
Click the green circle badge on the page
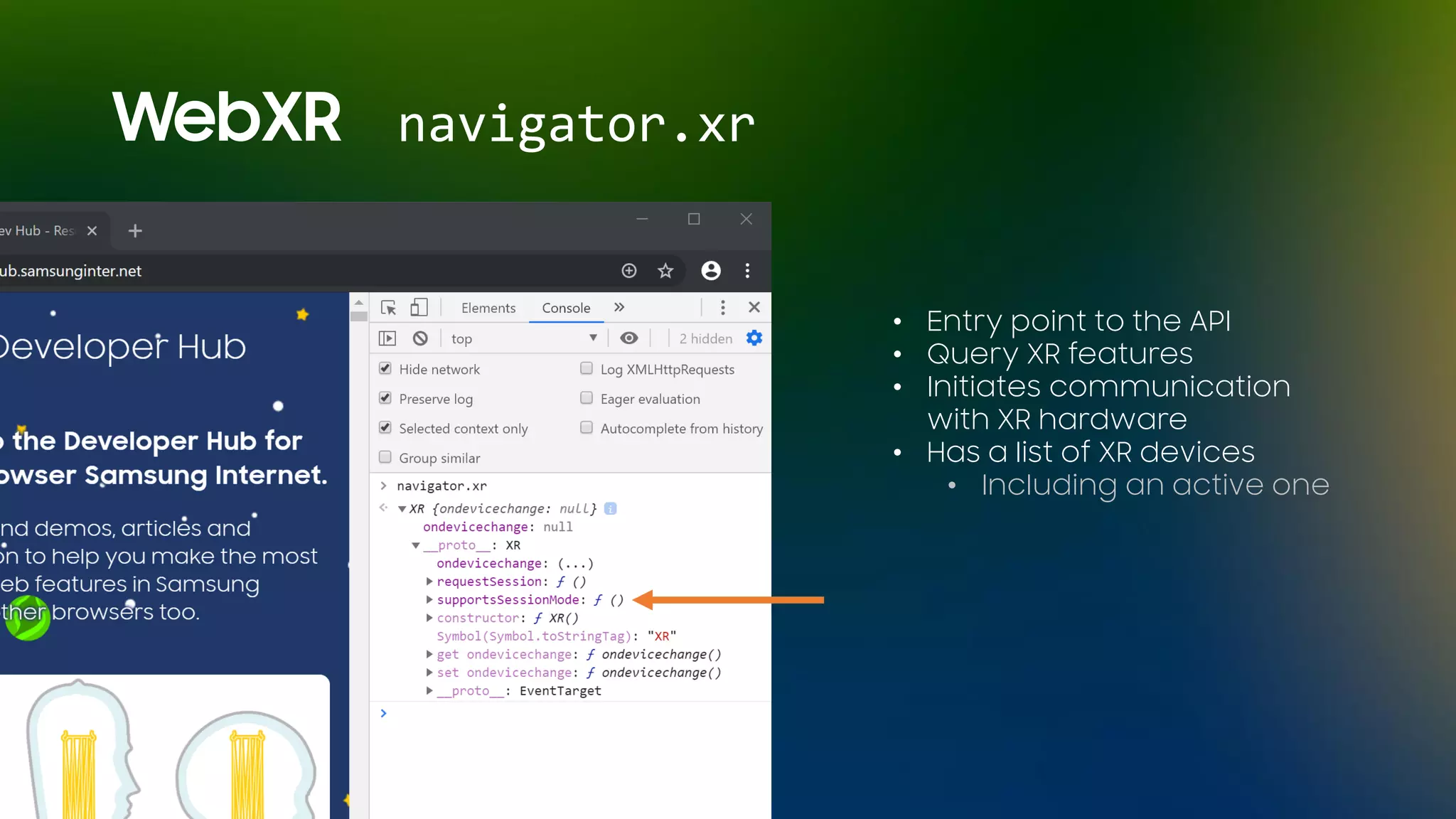pyautogui.click(x=27, y=619)
